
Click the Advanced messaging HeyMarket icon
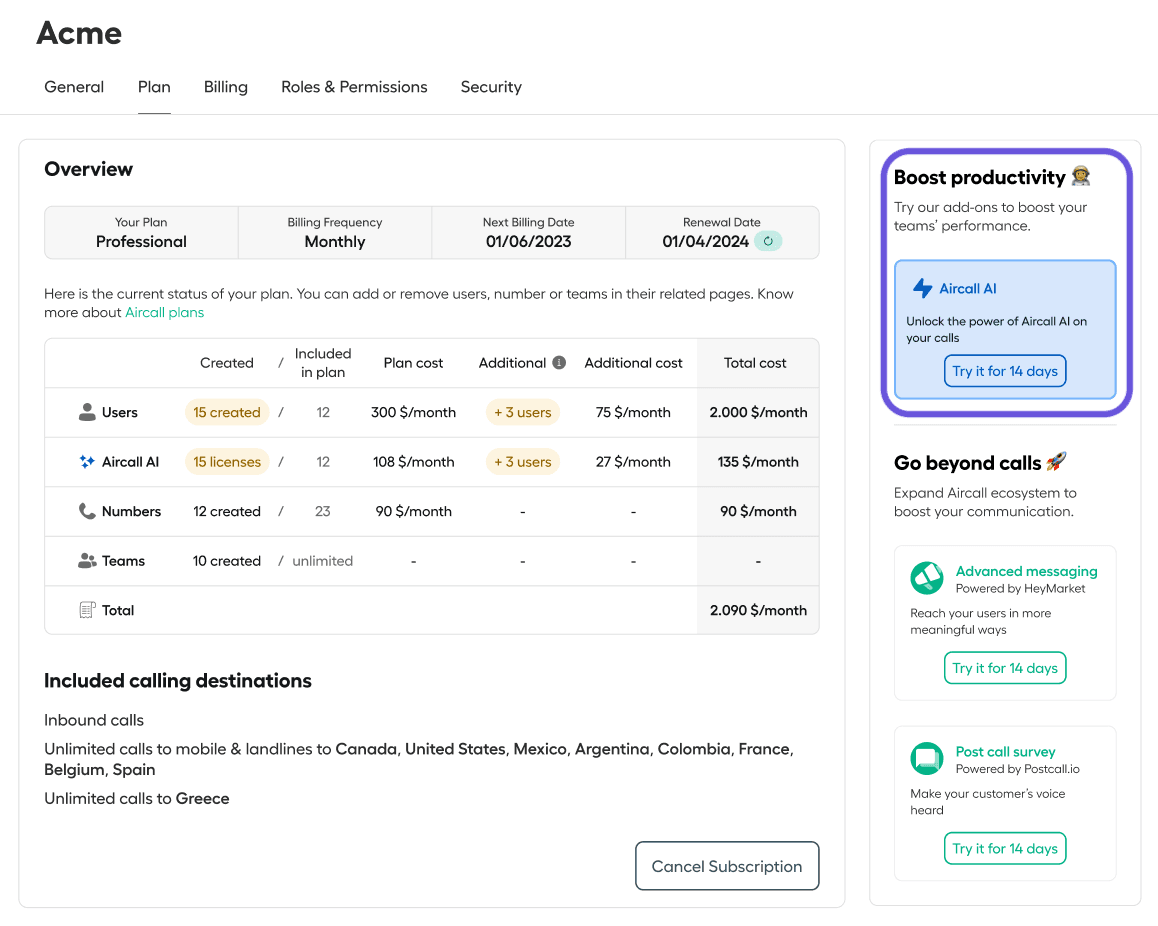click(926, 579)
